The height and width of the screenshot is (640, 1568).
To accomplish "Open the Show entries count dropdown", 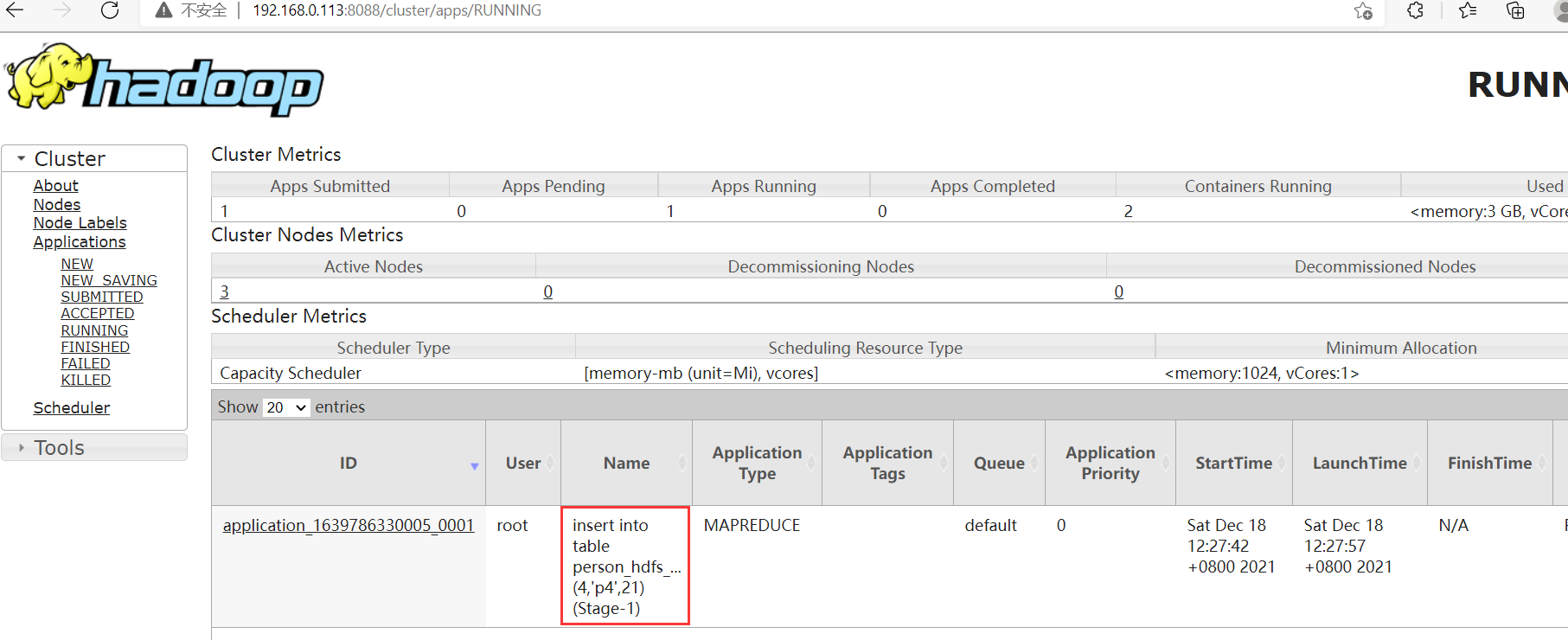I will (286, 407).
